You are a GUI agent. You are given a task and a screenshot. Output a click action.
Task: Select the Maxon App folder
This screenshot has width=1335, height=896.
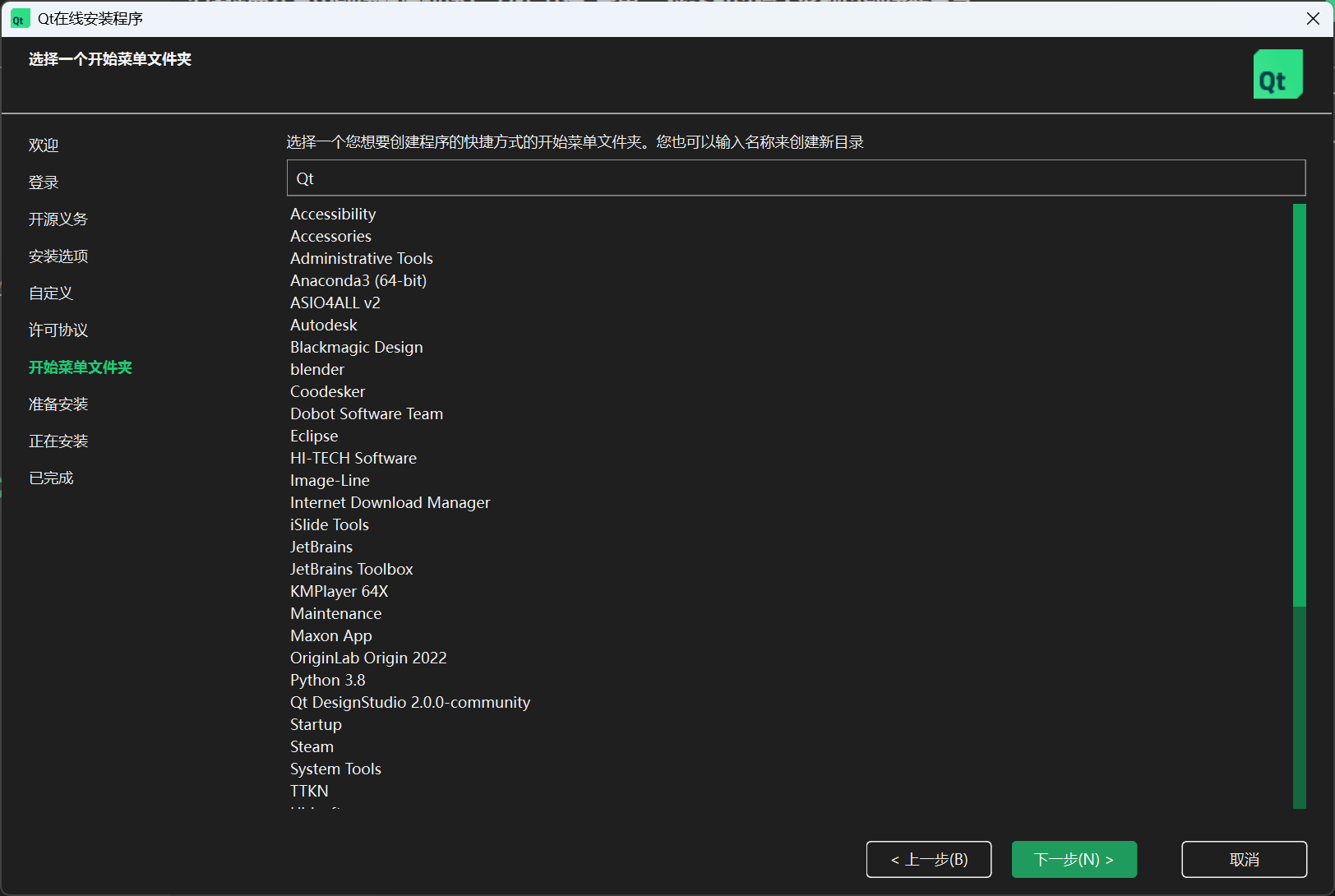(330, 635)
